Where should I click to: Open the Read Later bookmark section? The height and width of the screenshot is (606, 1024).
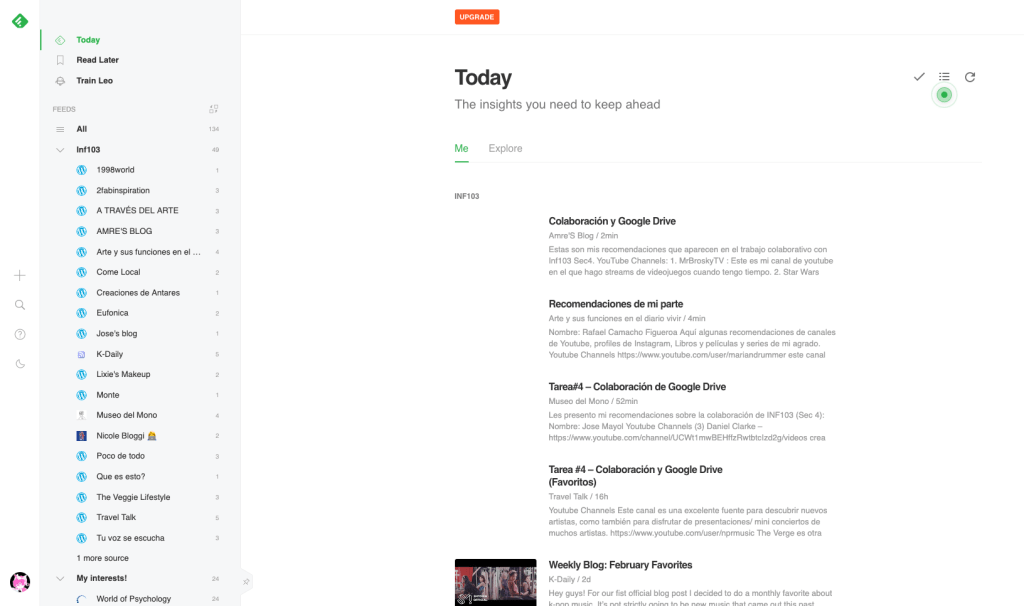tap(97, 60)
